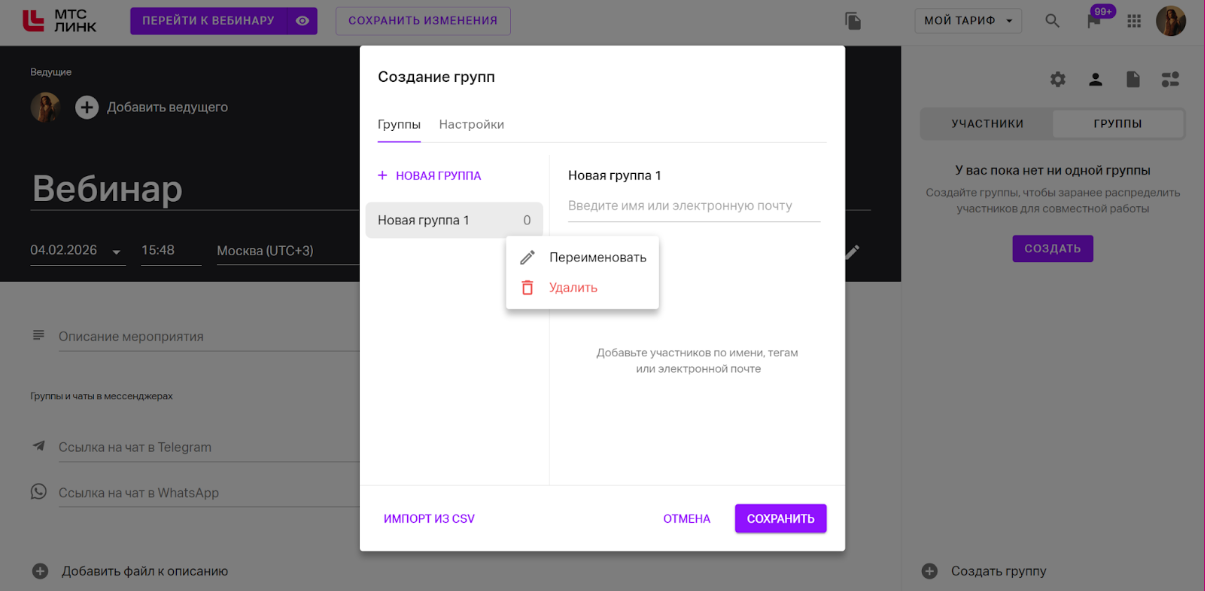Click the participant person icon in right panel

(x=1095, y=79)
